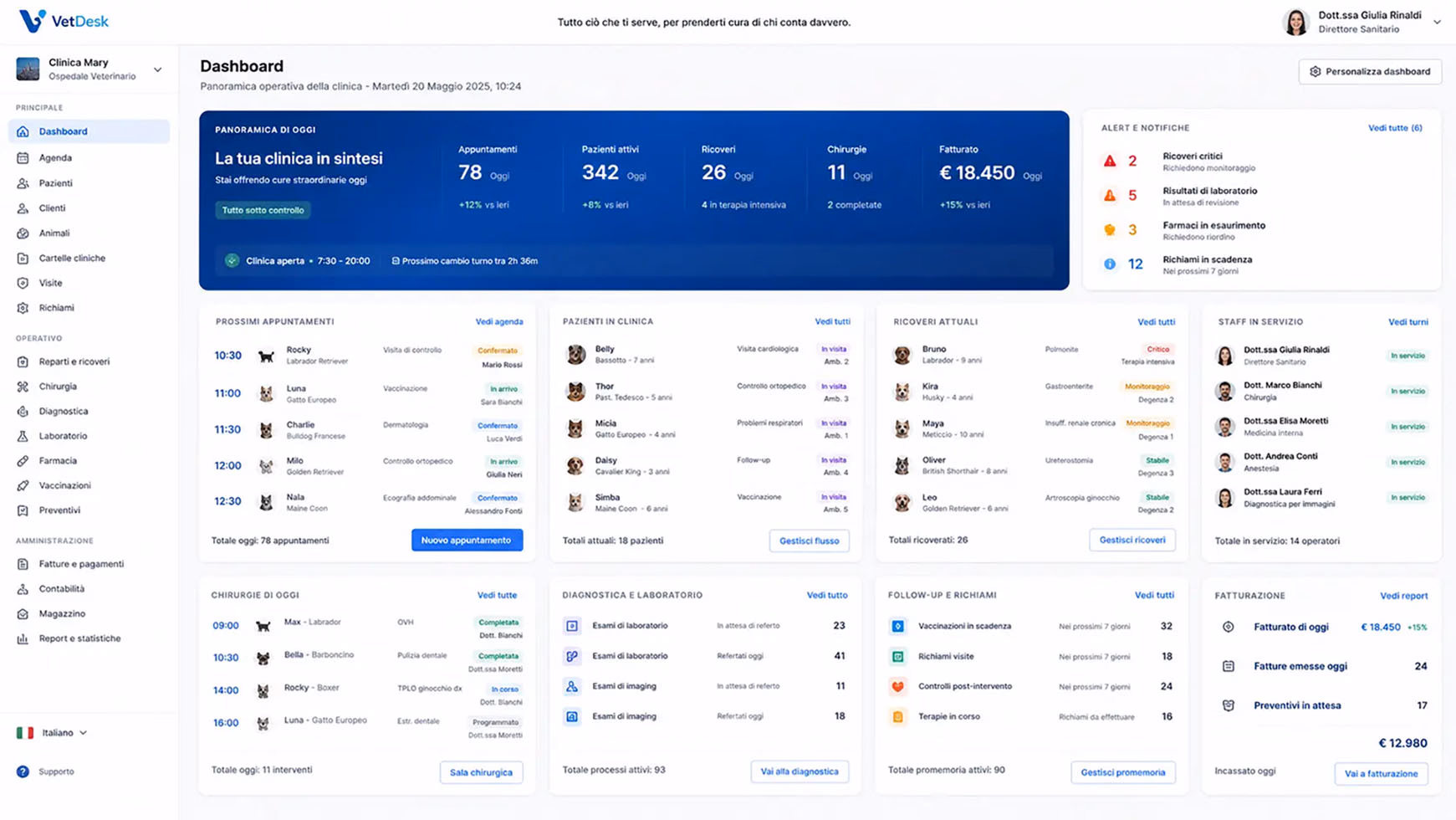1456x820 pixels.
Task: Click the Contabilità sidebar icon
Action: pos(23,589)
